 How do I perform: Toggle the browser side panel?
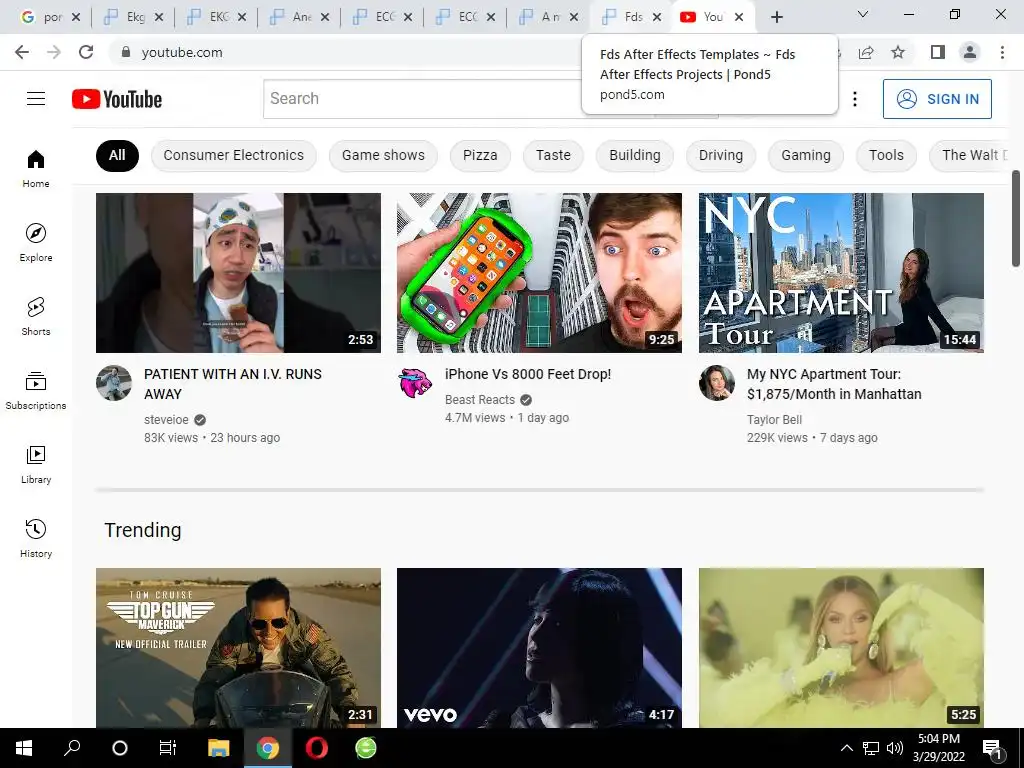(938, 52)
